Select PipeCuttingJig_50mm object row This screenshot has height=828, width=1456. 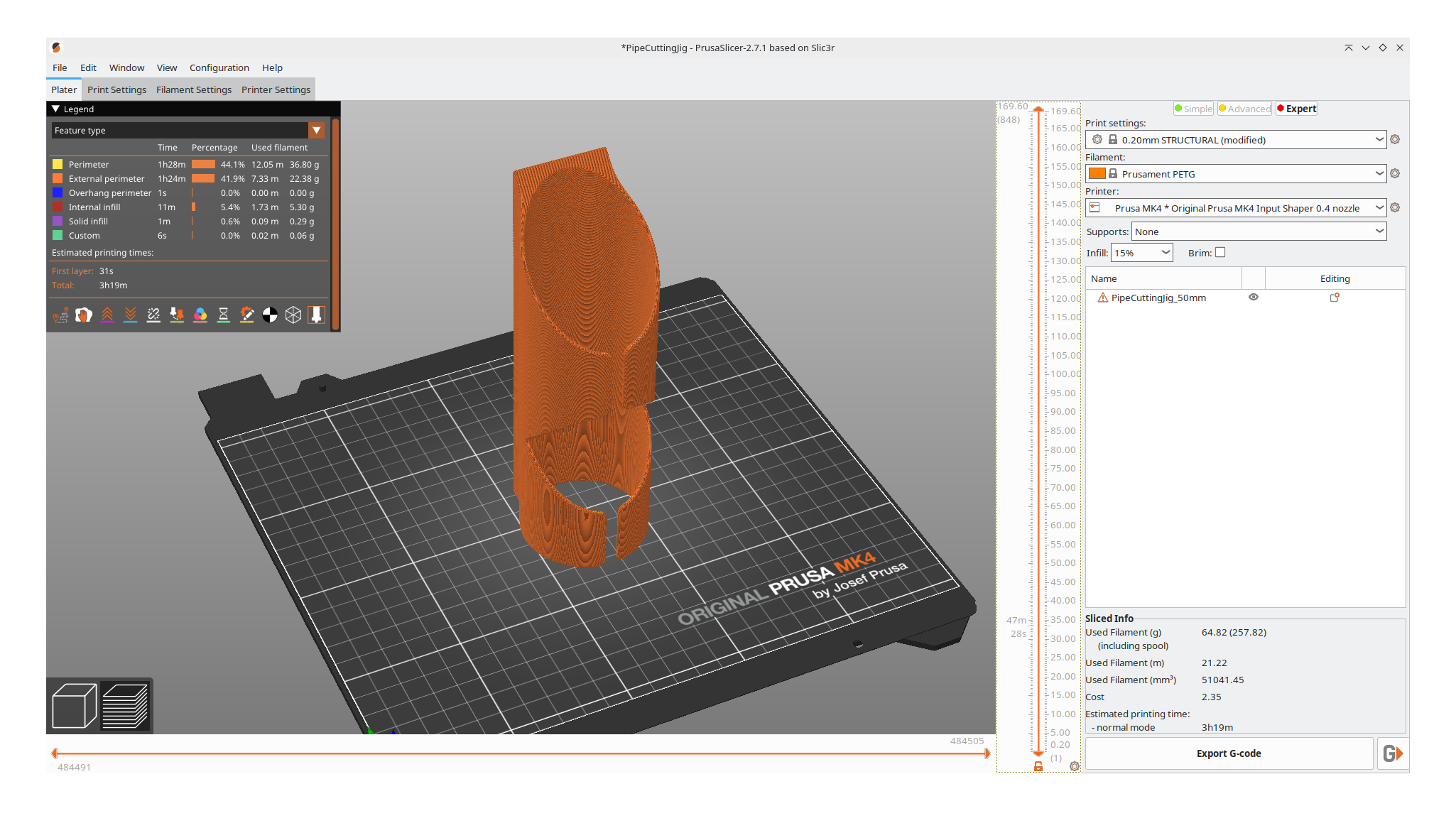click(x=1245, y=298)
